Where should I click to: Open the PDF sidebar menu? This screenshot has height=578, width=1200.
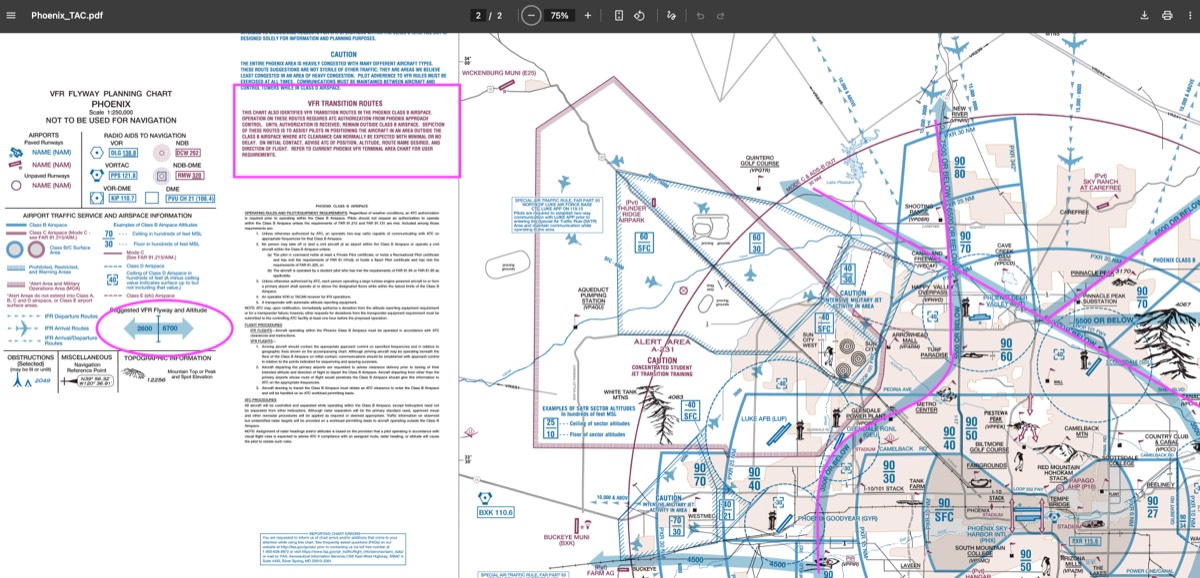(x=12, y=16)
